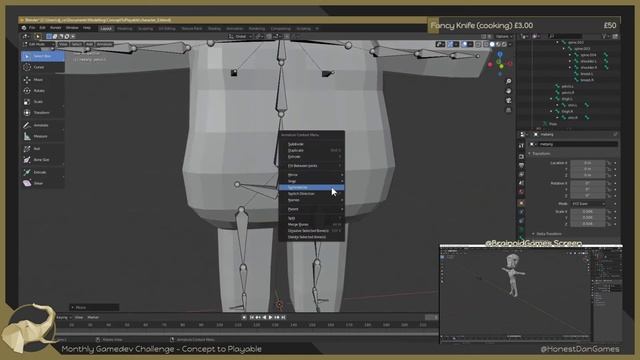640x360 pixels.
Task: Toggle perspective/orthographic grid icon
Action: (x=509, y=110)
